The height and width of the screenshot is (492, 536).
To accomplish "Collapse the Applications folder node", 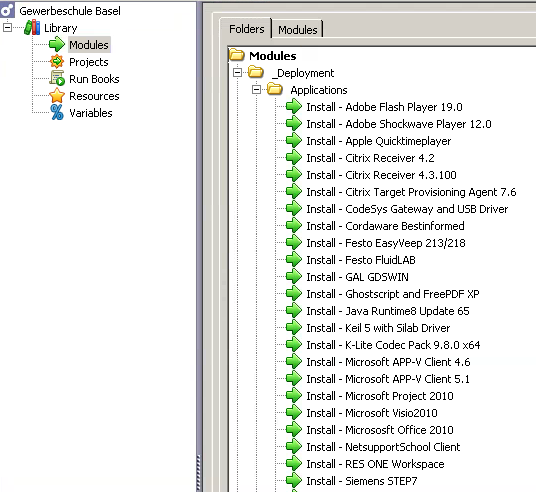I will point(256,90).
